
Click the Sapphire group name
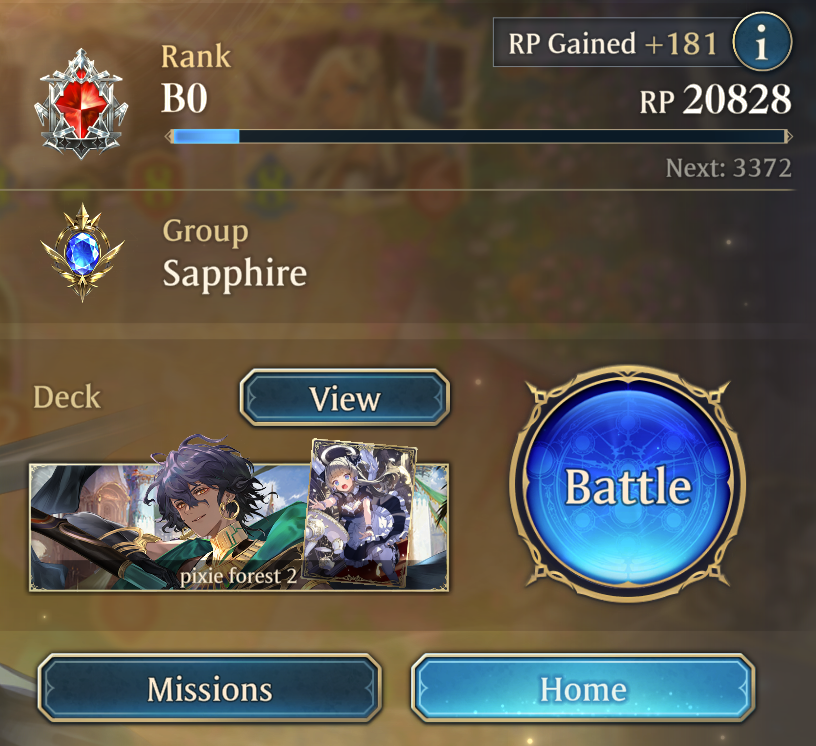pyautogui.click(x=235, y=273)
